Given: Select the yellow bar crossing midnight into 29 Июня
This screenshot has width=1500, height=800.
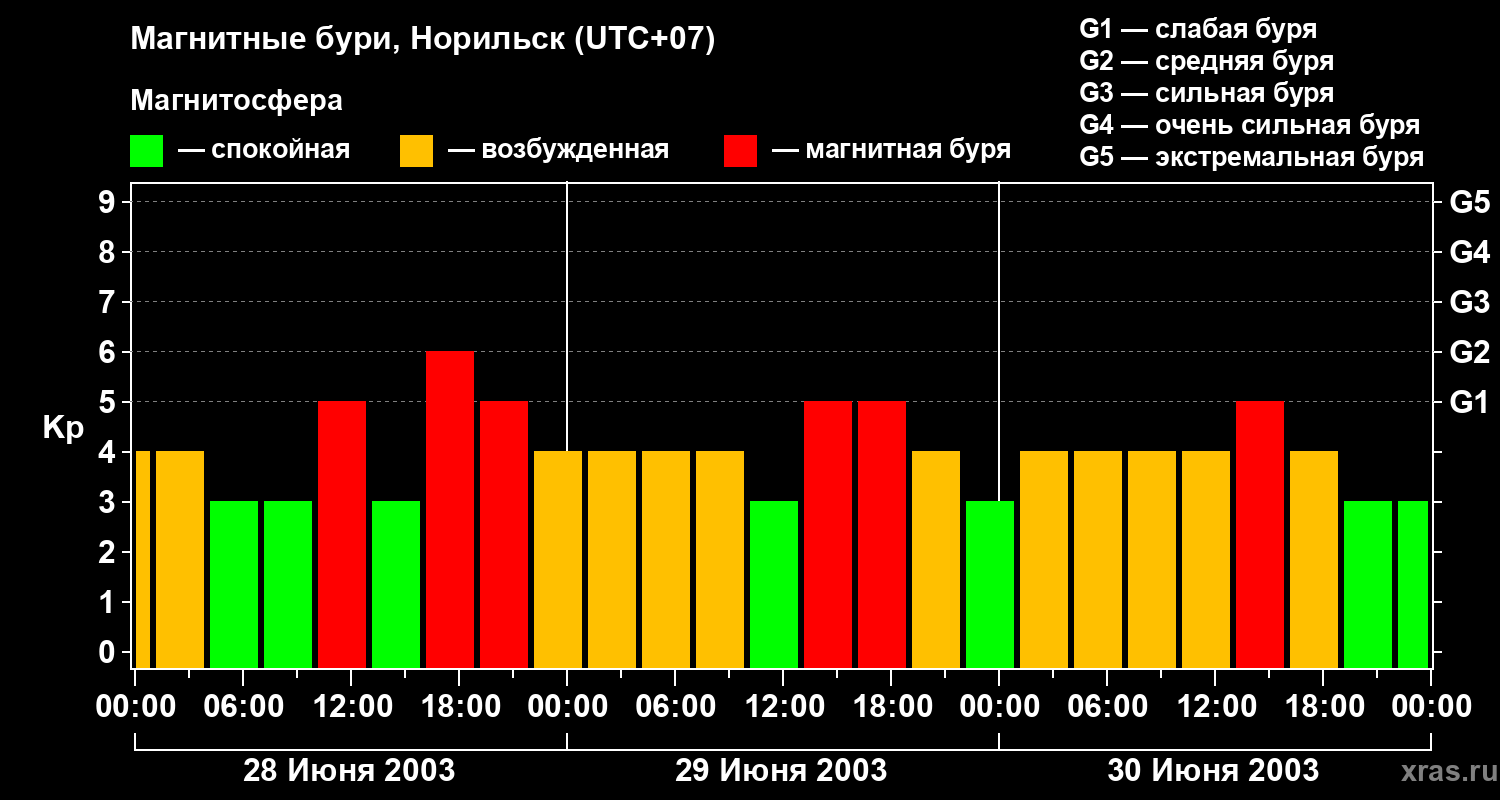Looking at the screenshot, I should 558,559.
